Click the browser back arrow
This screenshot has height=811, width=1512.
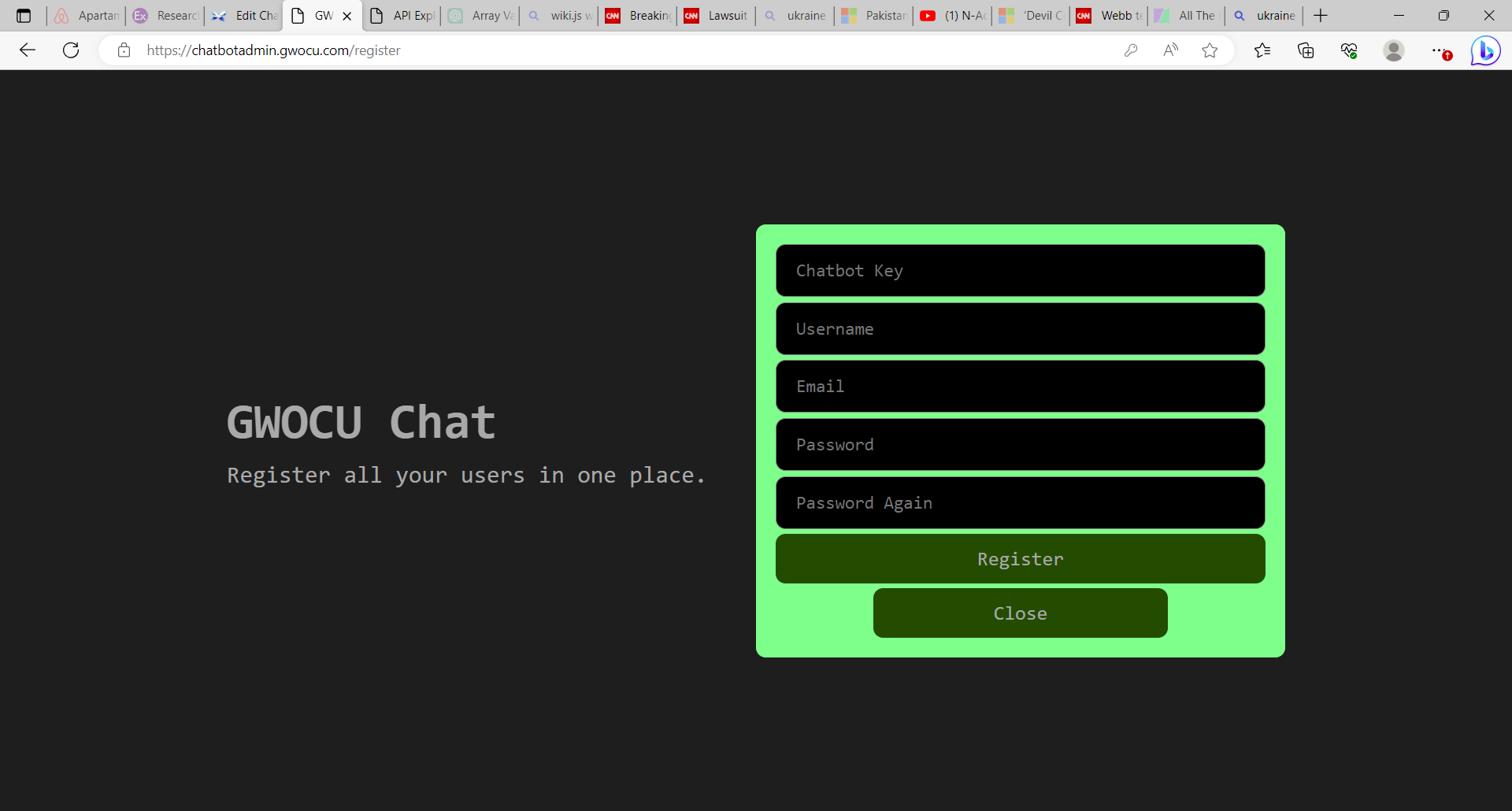coord(28,50)
